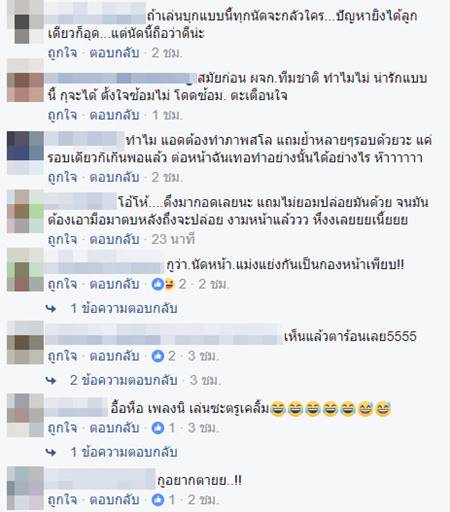Viewport: 450px width, 512px height.
Task: Click the blue like reaction icon on the เห็นแล้วตาร้อนเลย5555 comment
Action: 158,356
